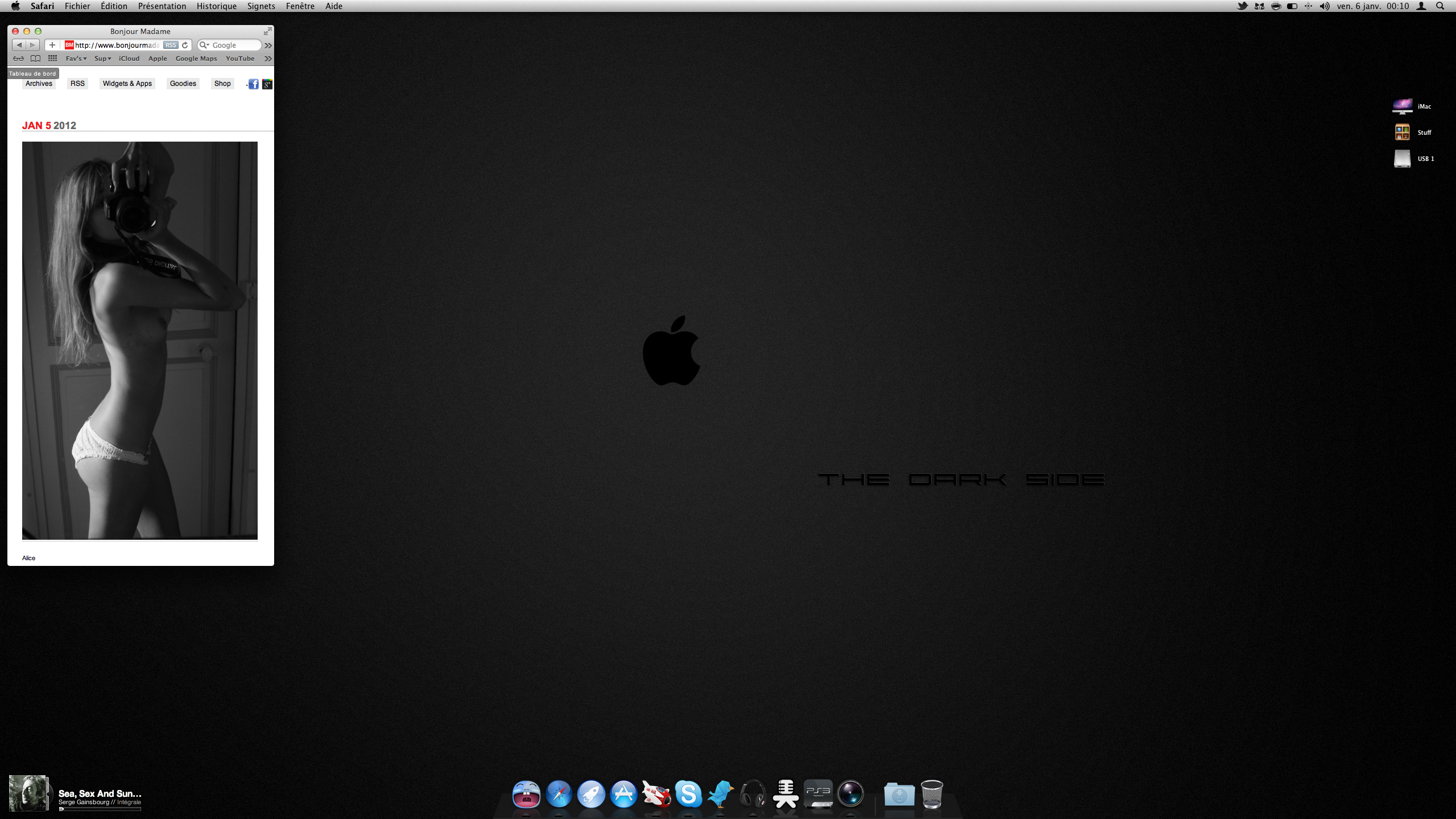
Task: Open the Sup bookmarks dropdown
Action: coord(102,59)
